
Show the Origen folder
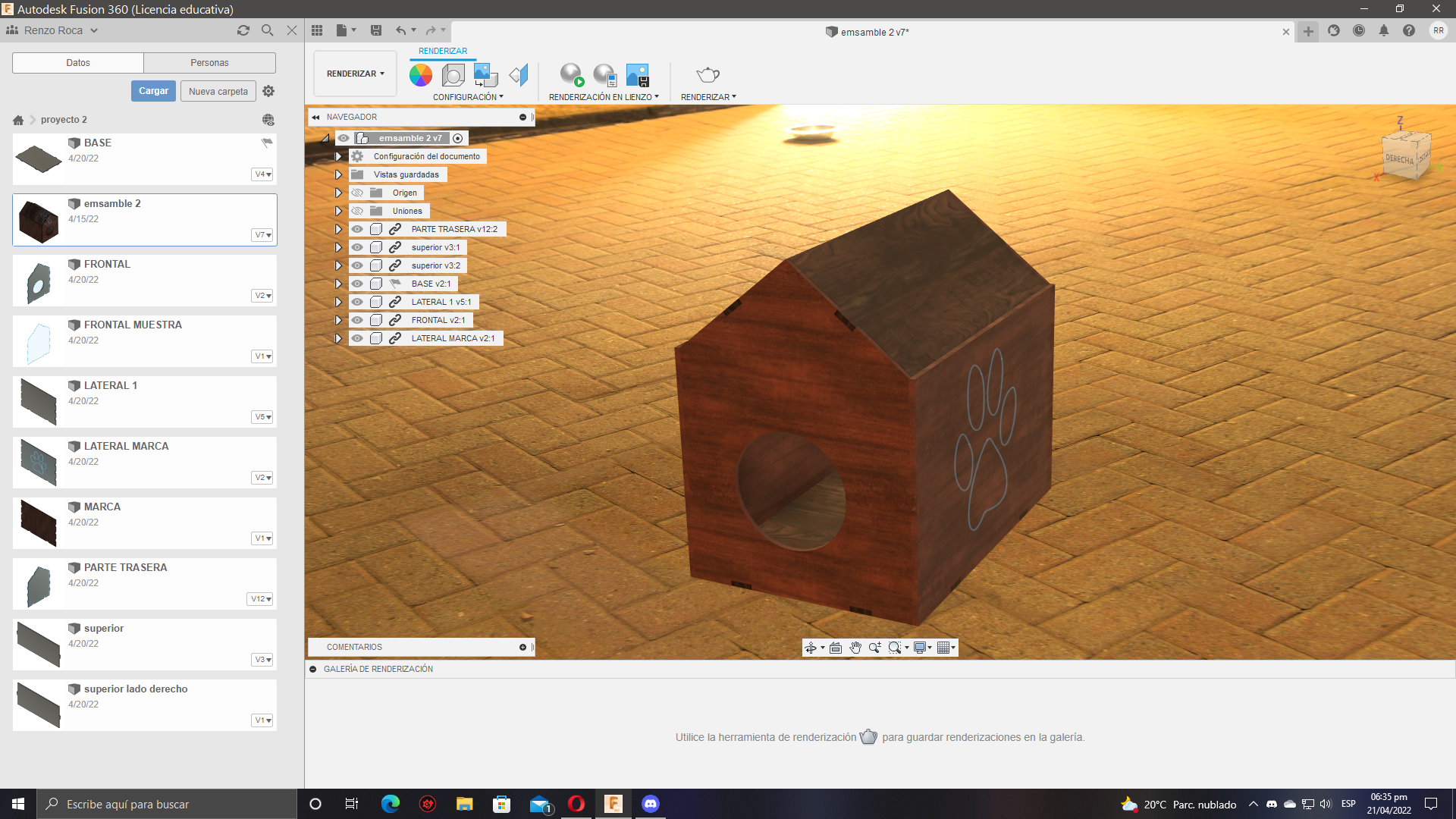tap(357, 193)
